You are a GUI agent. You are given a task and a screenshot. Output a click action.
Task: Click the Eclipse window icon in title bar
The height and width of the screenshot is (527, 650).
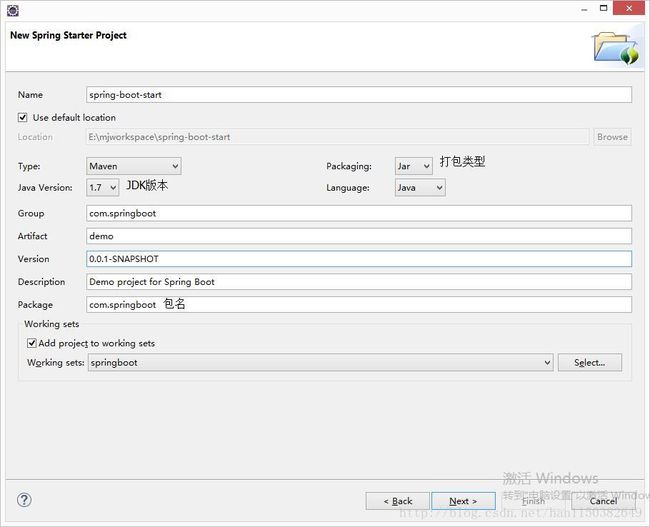click(13, 10)
